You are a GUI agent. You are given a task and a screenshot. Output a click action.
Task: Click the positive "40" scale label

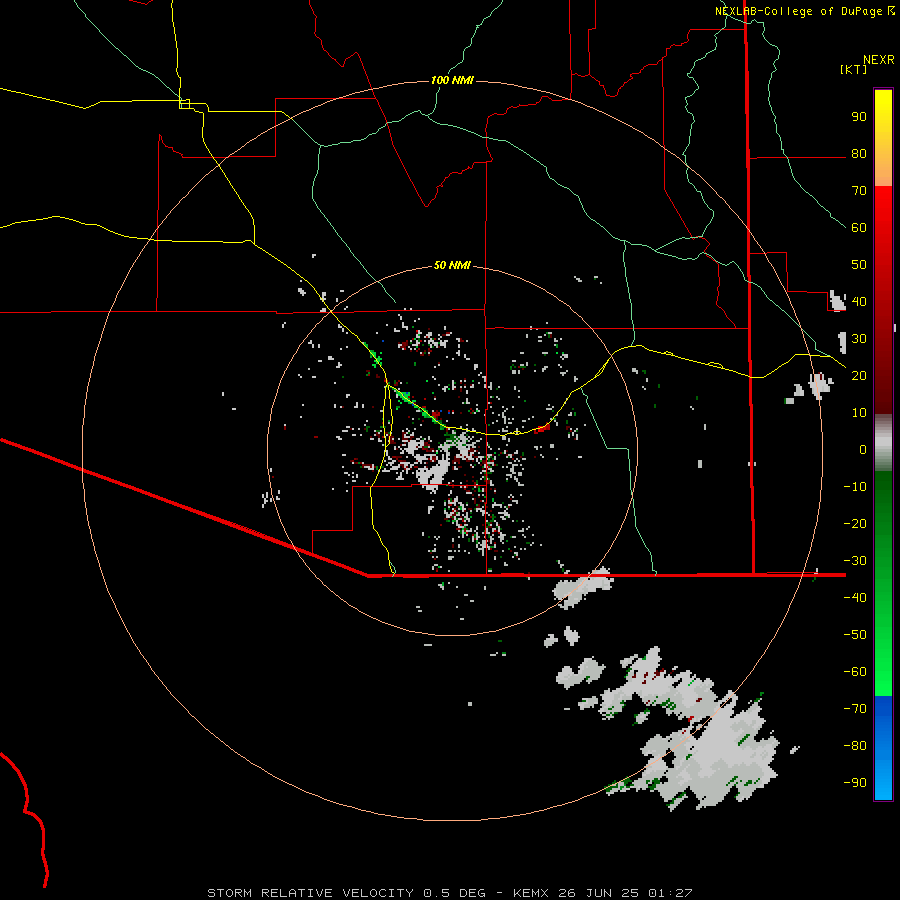859,301
